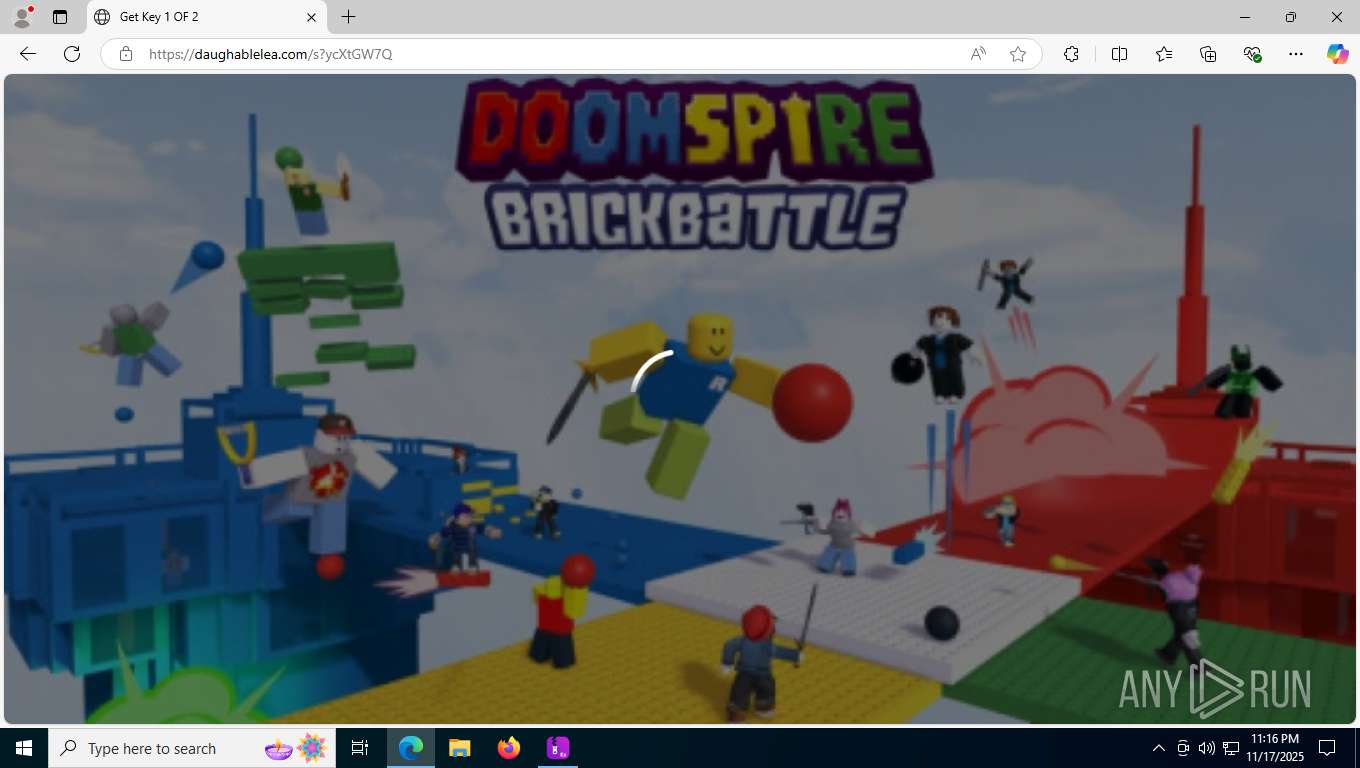The image size is (1360, 768).
Task: Open Browser essentials heart icon
Action: pos(1252,54)
